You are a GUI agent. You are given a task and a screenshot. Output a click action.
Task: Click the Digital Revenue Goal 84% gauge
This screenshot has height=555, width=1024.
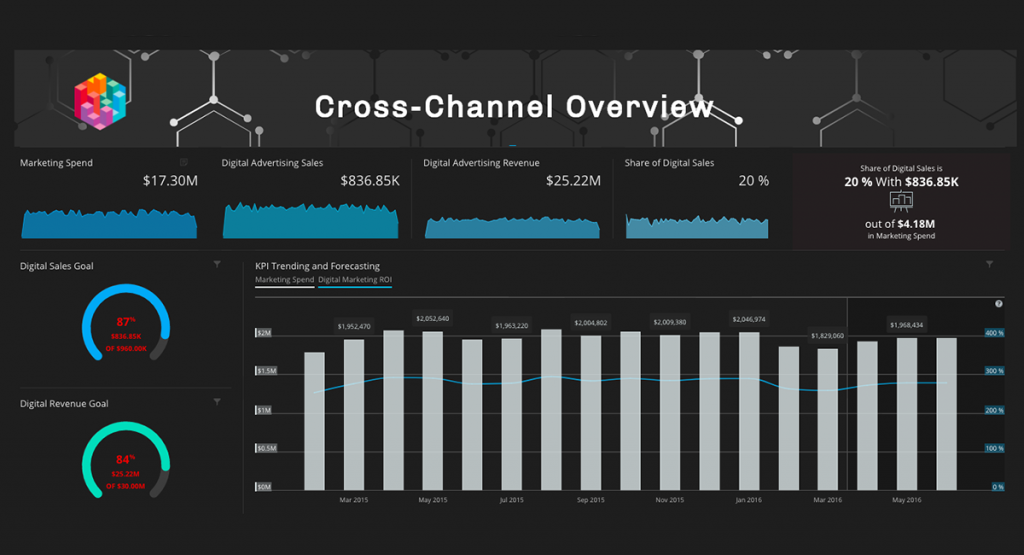[126, 460]
